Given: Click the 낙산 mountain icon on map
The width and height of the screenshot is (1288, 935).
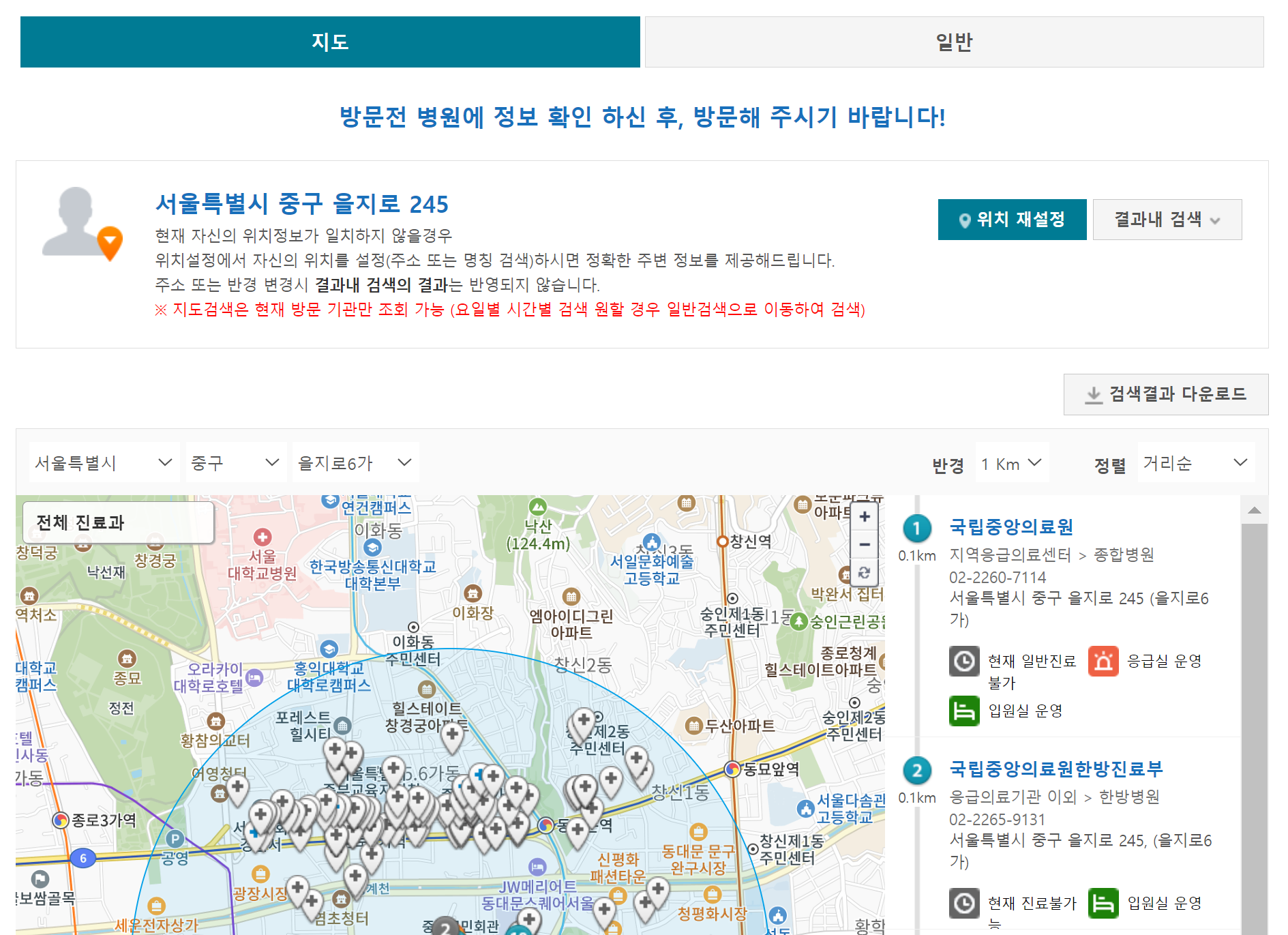Looking at the screenshot, I should pyautogui.click(x=538, y=507).
